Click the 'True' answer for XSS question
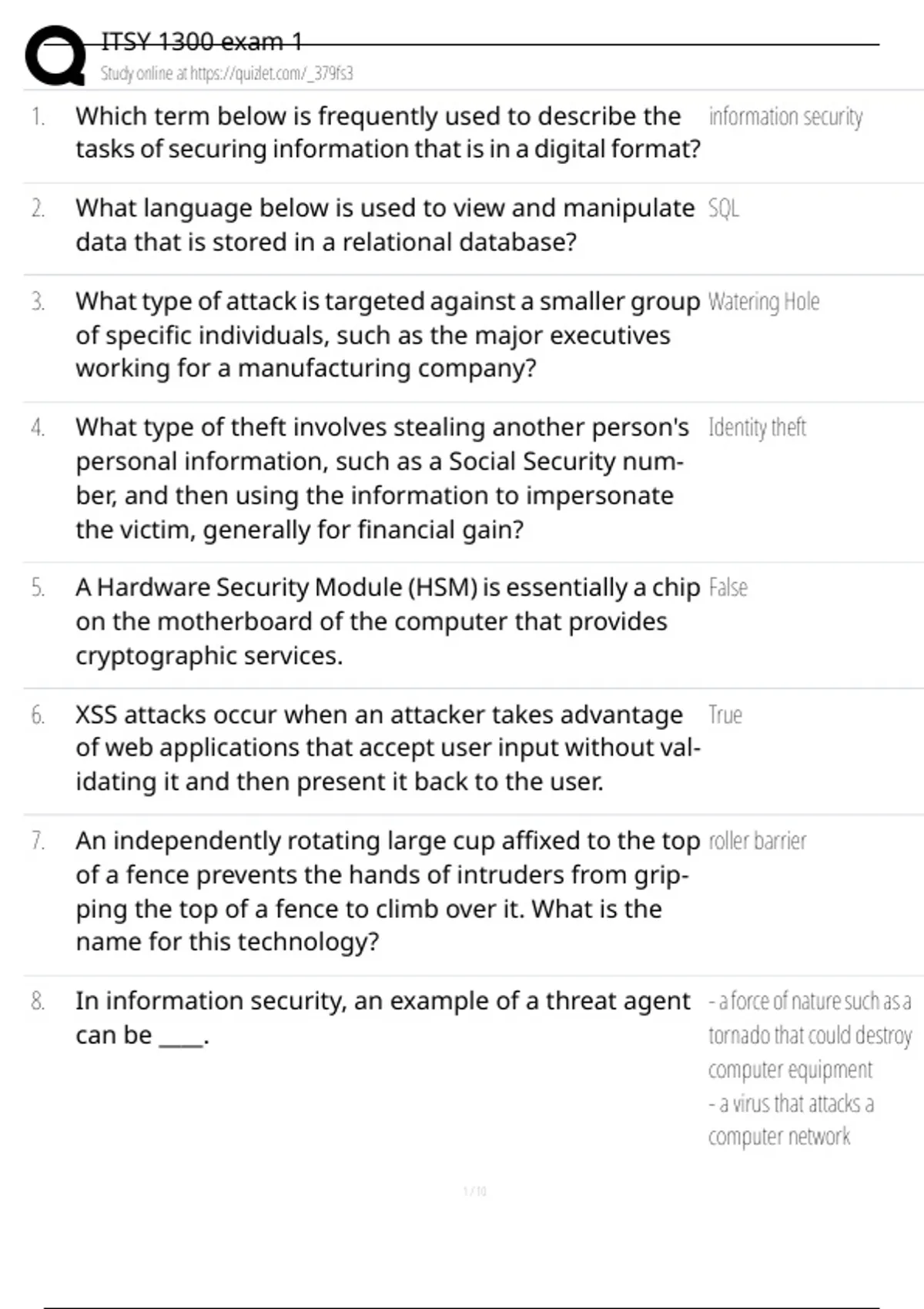Screen dimensions: 924x1309 [725, 715]
